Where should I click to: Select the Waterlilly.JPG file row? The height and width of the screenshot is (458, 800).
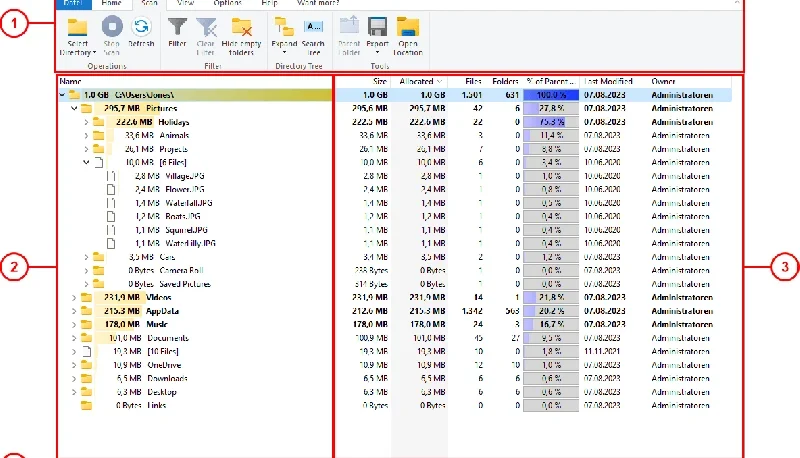coord(190,243)
